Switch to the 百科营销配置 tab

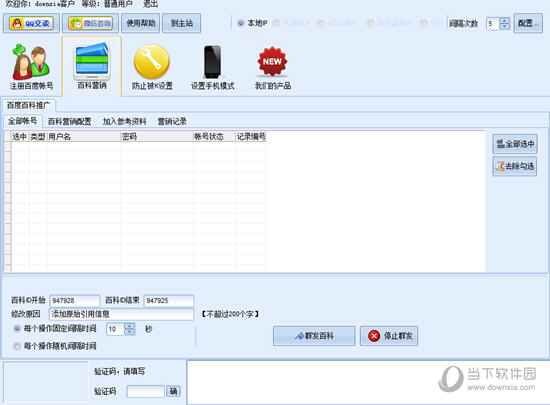click(x=69, y=122)
